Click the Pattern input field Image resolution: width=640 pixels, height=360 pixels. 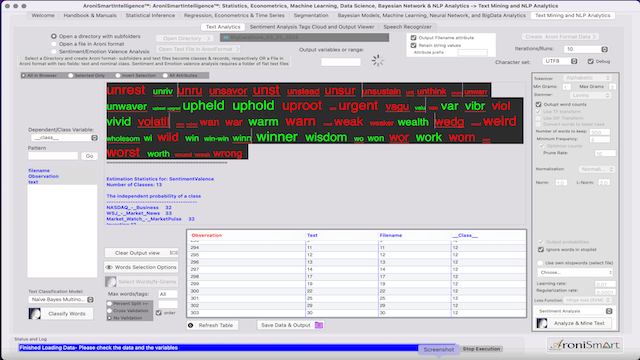[x=53, y=156]
